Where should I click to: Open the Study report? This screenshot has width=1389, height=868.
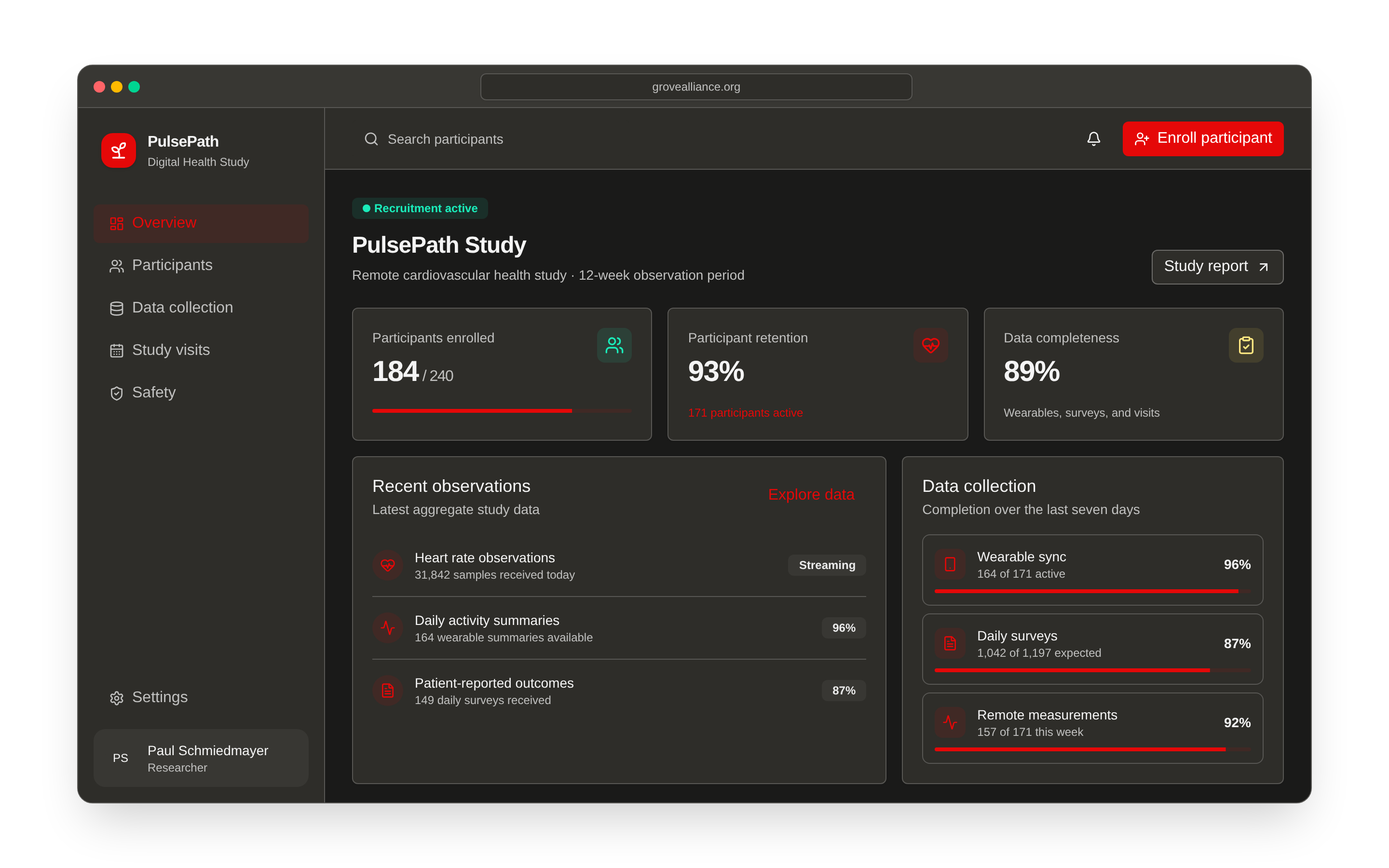[1217, 267]
